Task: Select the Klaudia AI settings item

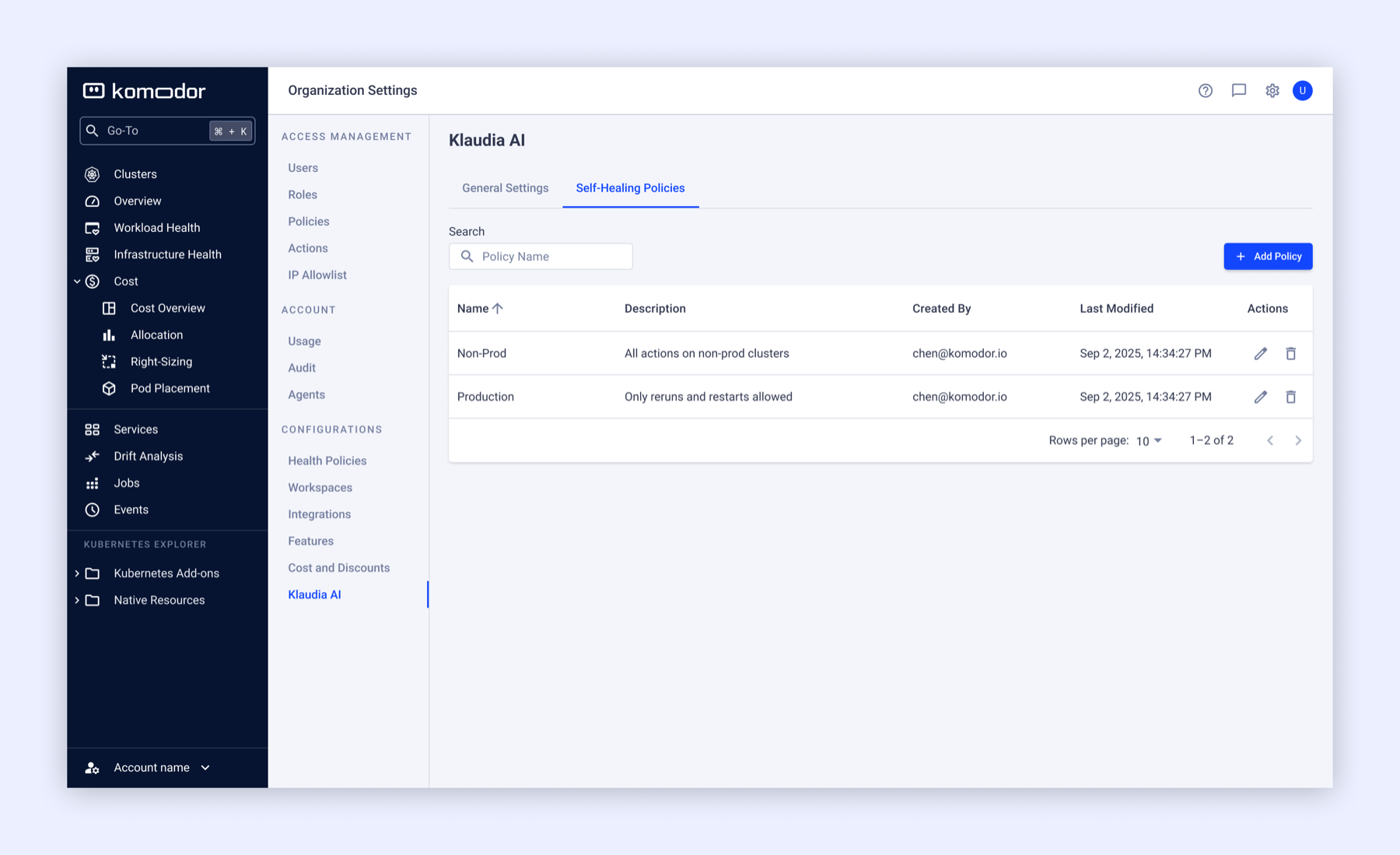Action: (315, 595)
